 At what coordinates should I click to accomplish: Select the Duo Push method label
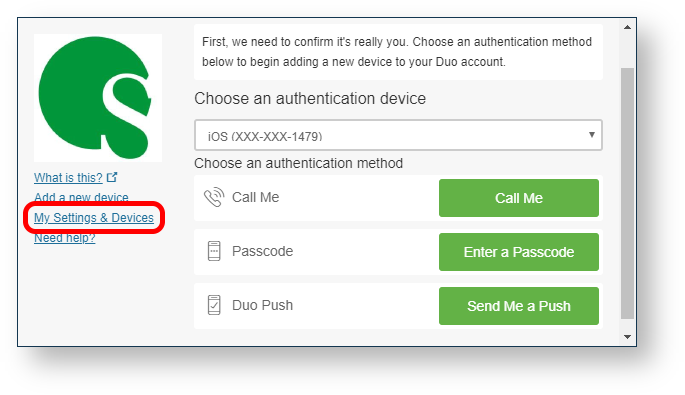click(x=263, y=305)
